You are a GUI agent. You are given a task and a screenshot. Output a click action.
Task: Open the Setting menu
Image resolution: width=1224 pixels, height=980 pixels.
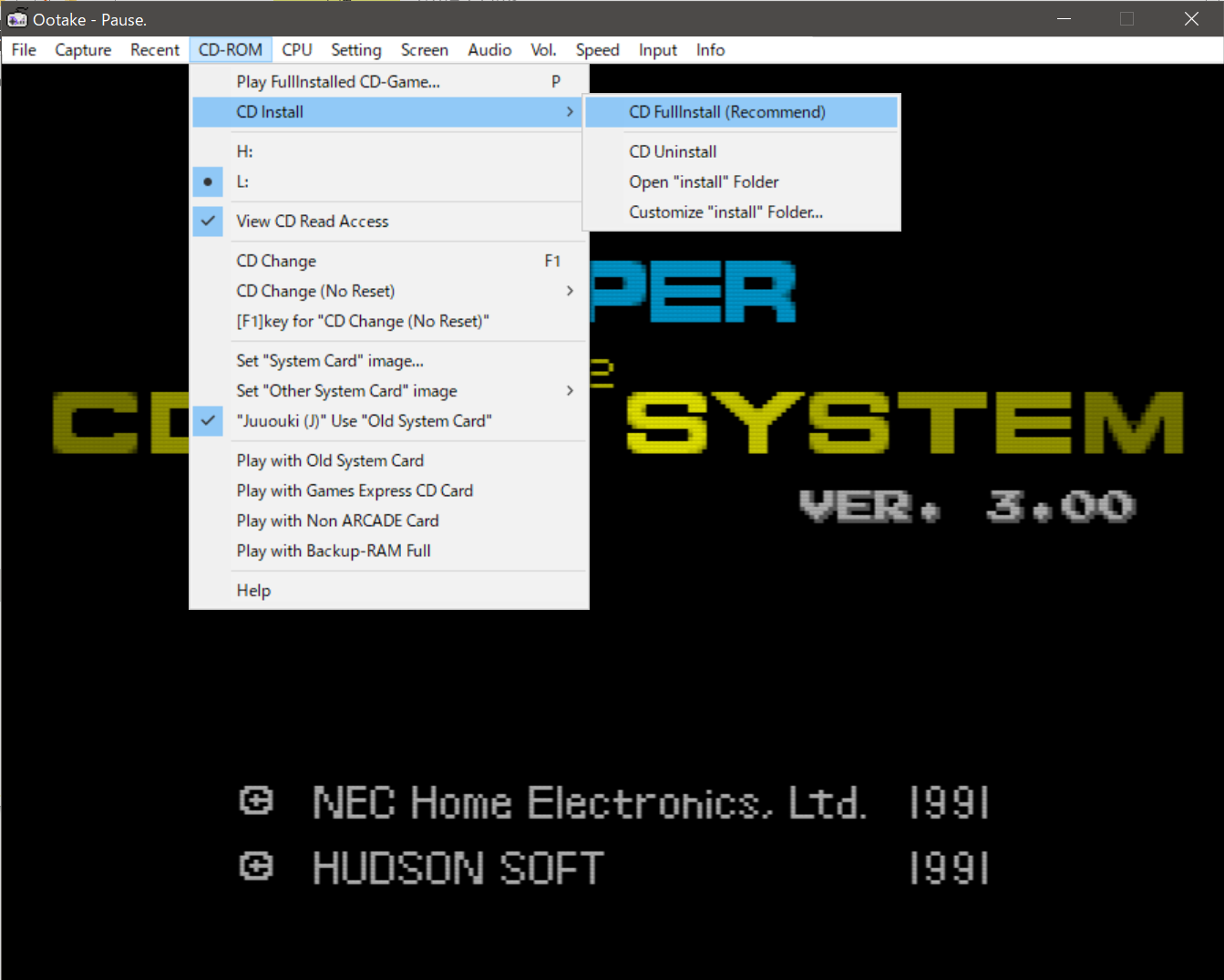click(355, 50)
